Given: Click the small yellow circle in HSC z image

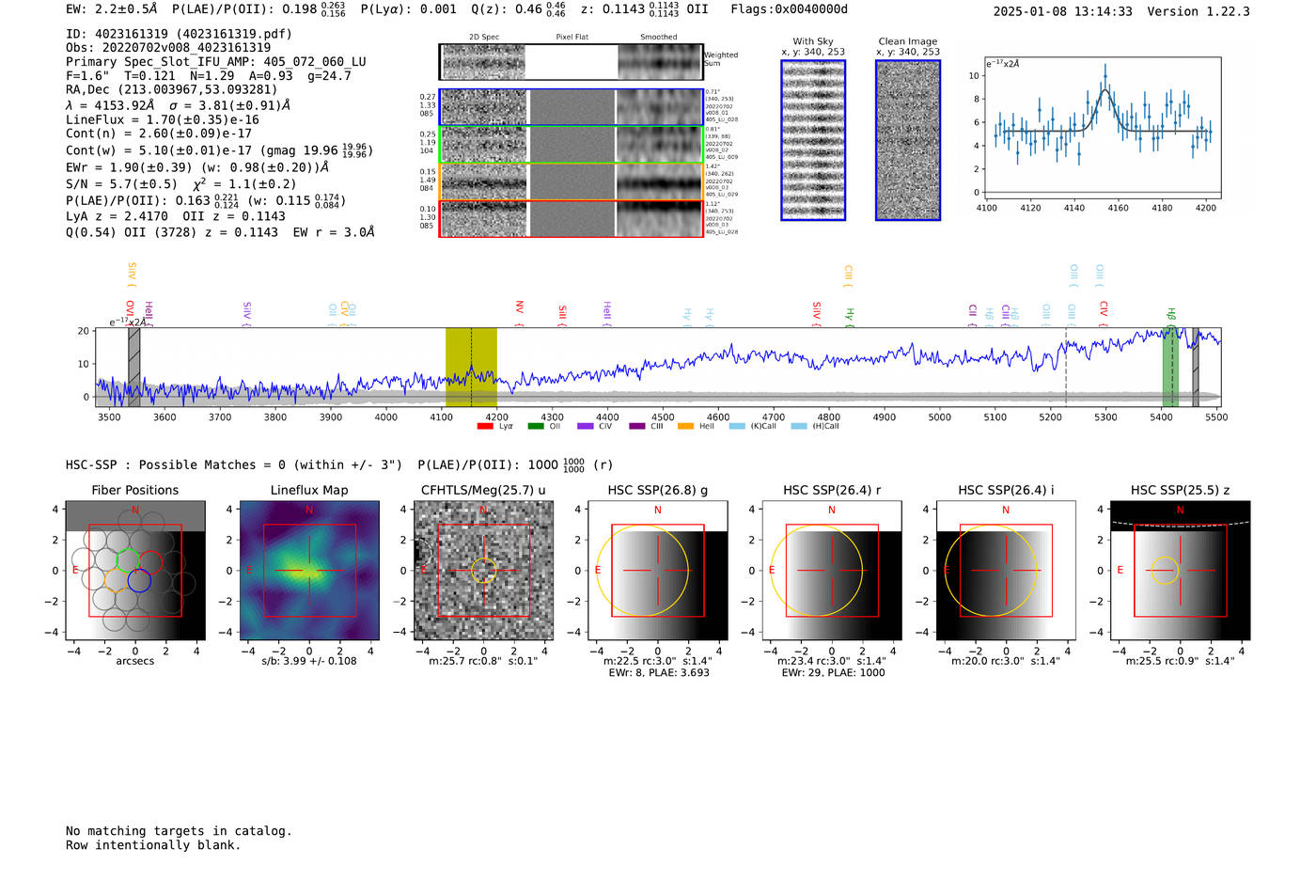Looking at the screenshot, I should pos(1164,570).
